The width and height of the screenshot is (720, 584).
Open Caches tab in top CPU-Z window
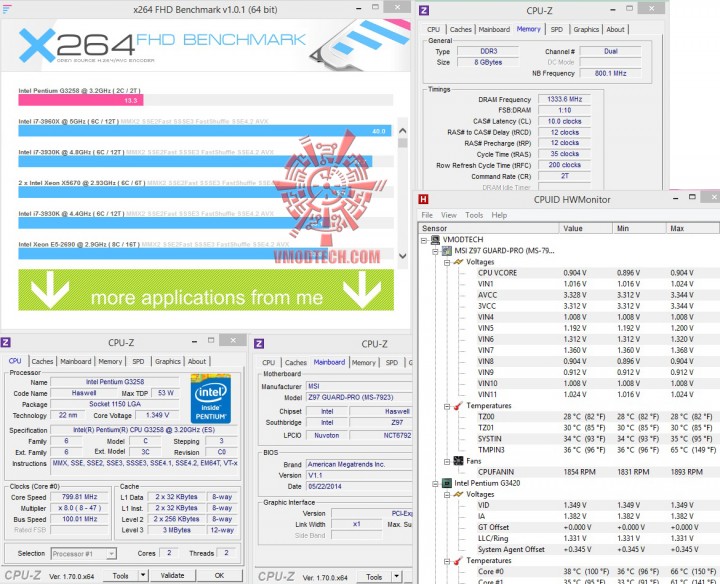(461, 29)
